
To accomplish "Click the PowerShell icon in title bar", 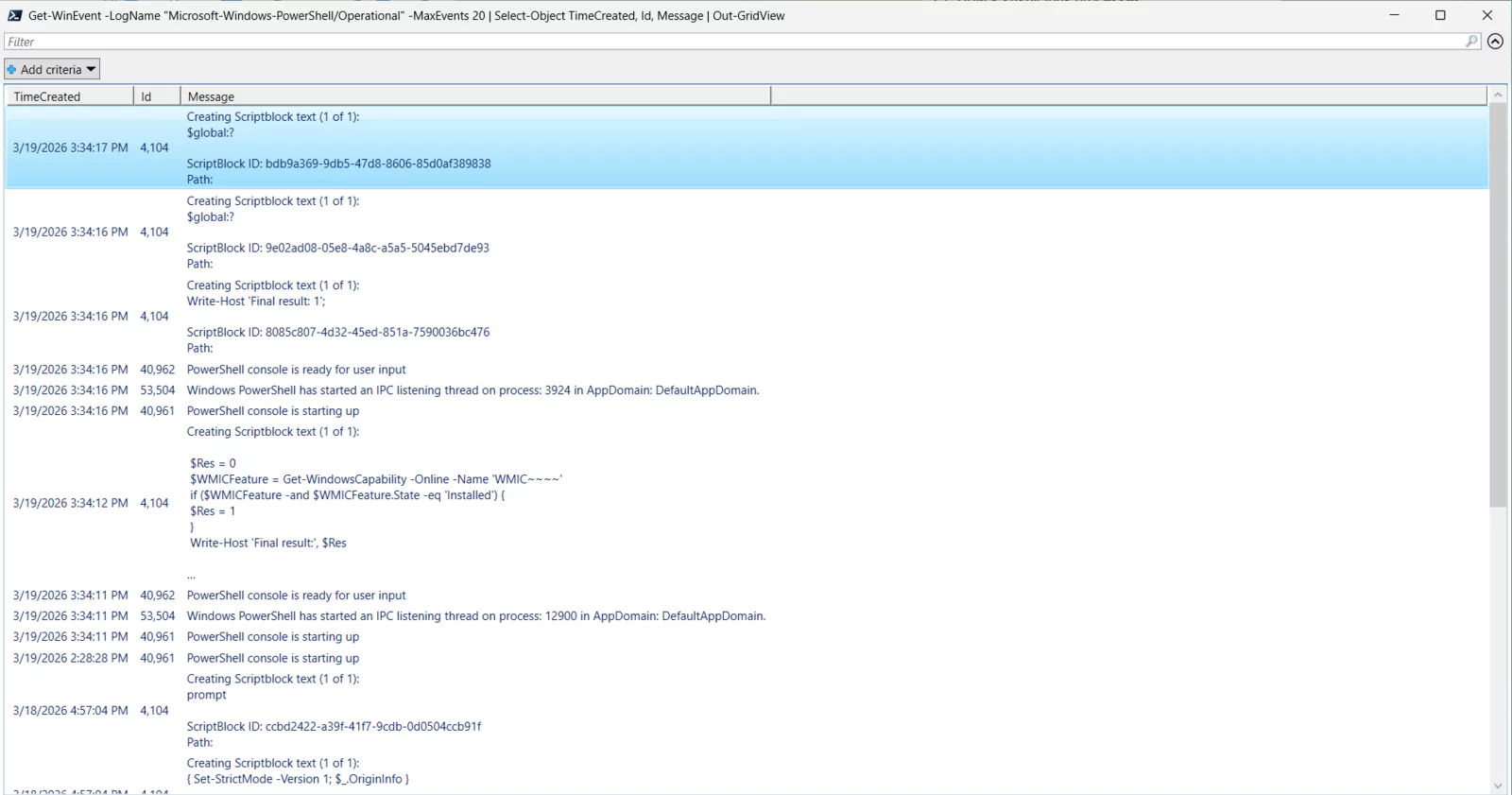I will click(14, 15).
